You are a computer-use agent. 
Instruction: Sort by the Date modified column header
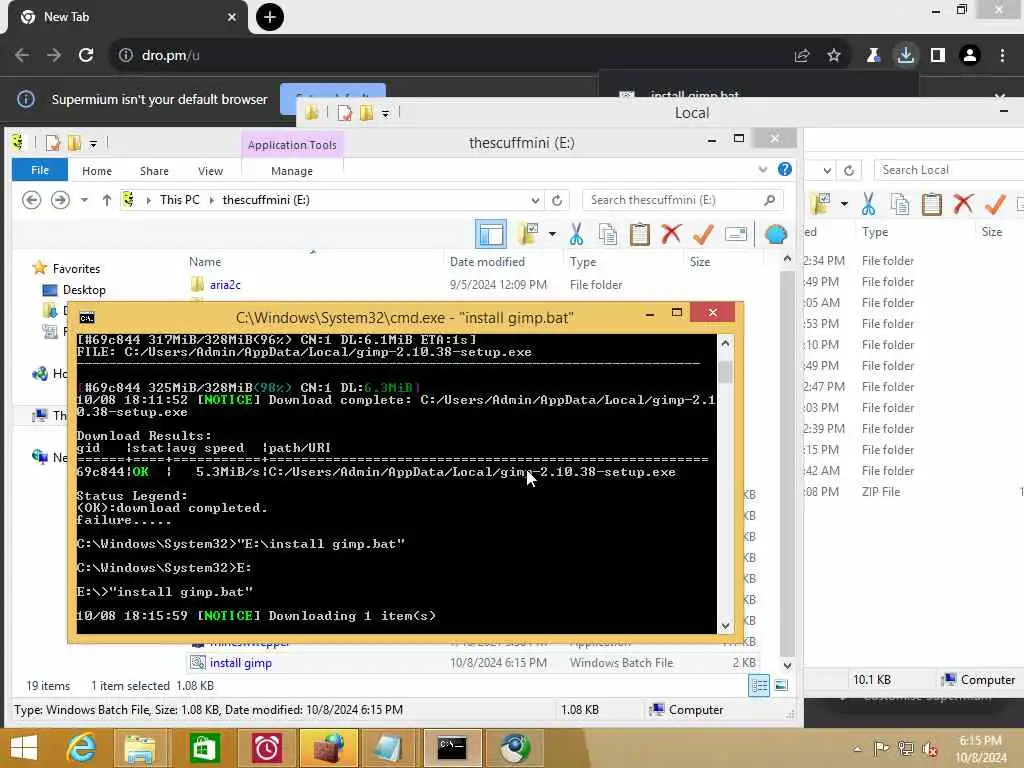click(x=487, y=262)
